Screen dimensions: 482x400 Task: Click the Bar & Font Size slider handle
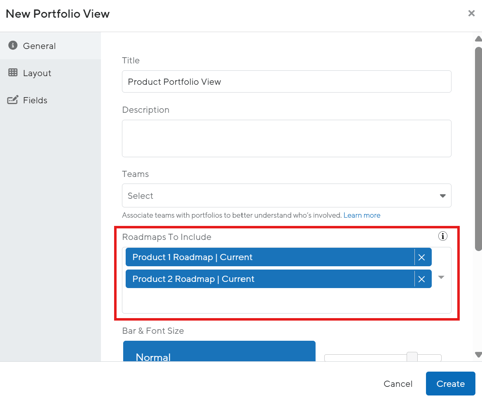point(412,357)
